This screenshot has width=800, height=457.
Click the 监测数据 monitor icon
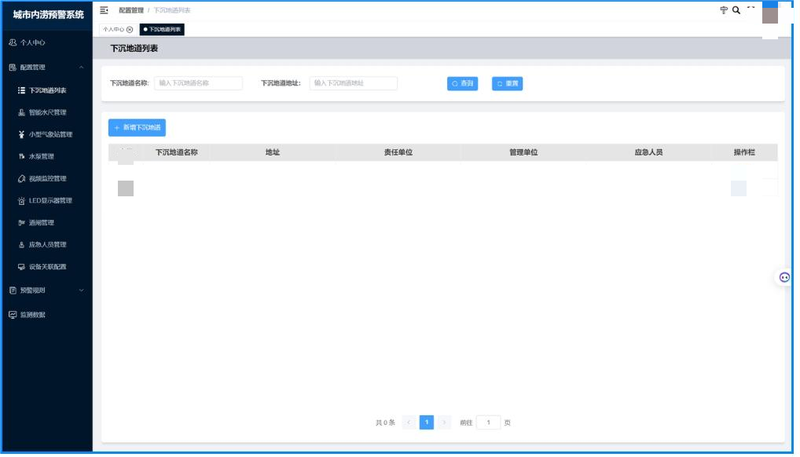13,315
